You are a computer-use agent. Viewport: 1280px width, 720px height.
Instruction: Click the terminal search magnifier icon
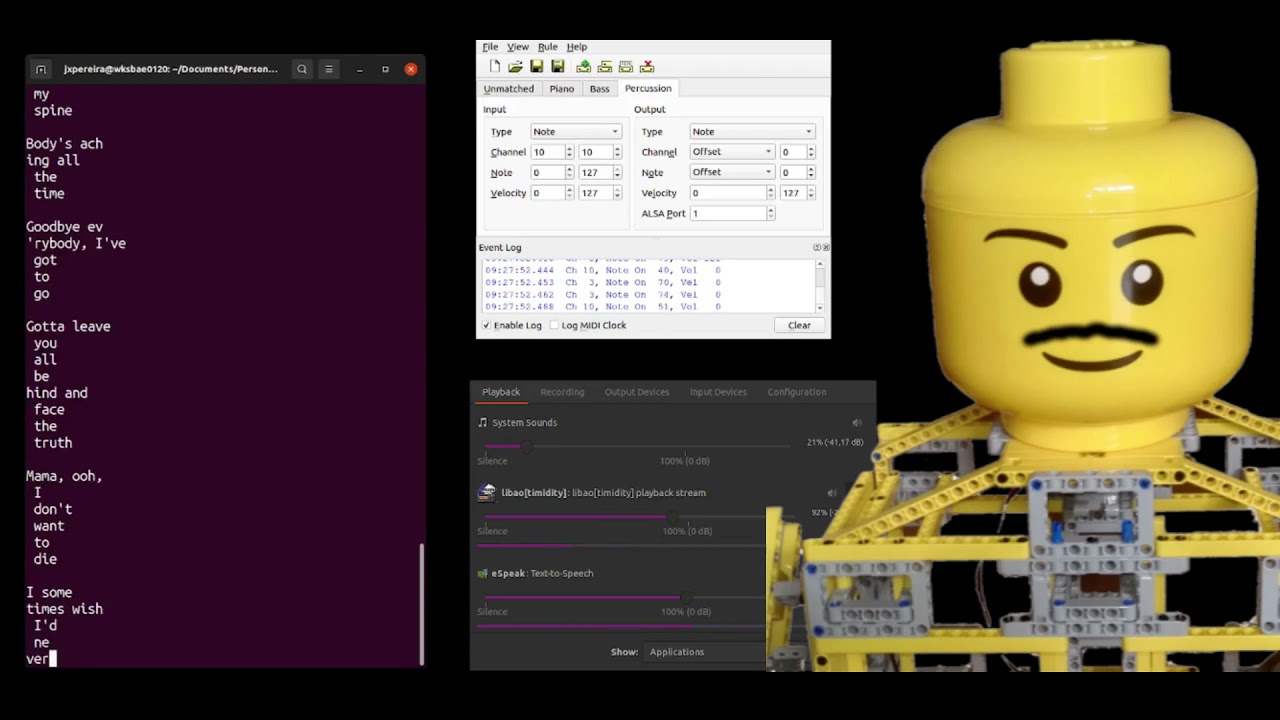(x=302, y=69)
